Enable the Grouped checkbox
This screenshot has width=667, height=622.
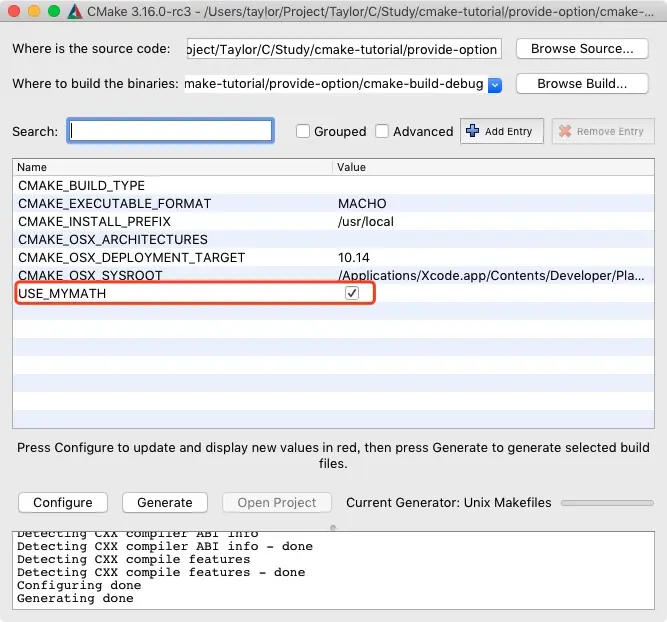303,131
